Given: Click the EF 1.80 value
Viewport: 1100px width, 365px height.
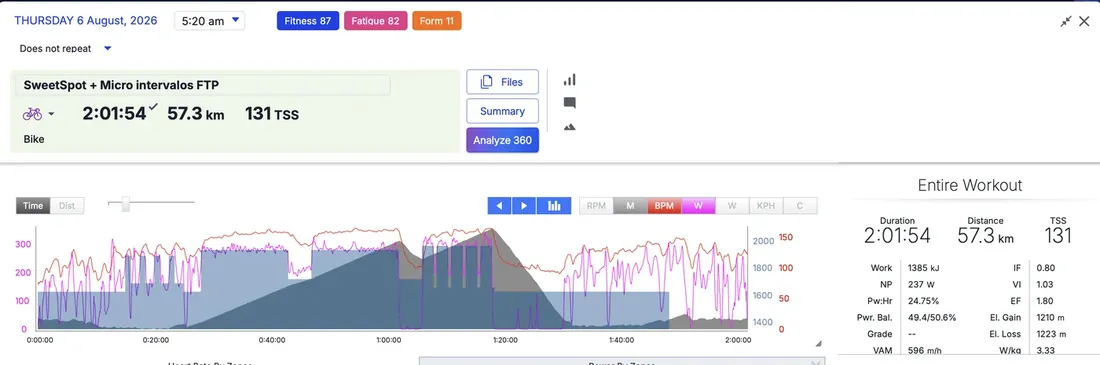Looking at the screenshot, I should pos(1046,300).
